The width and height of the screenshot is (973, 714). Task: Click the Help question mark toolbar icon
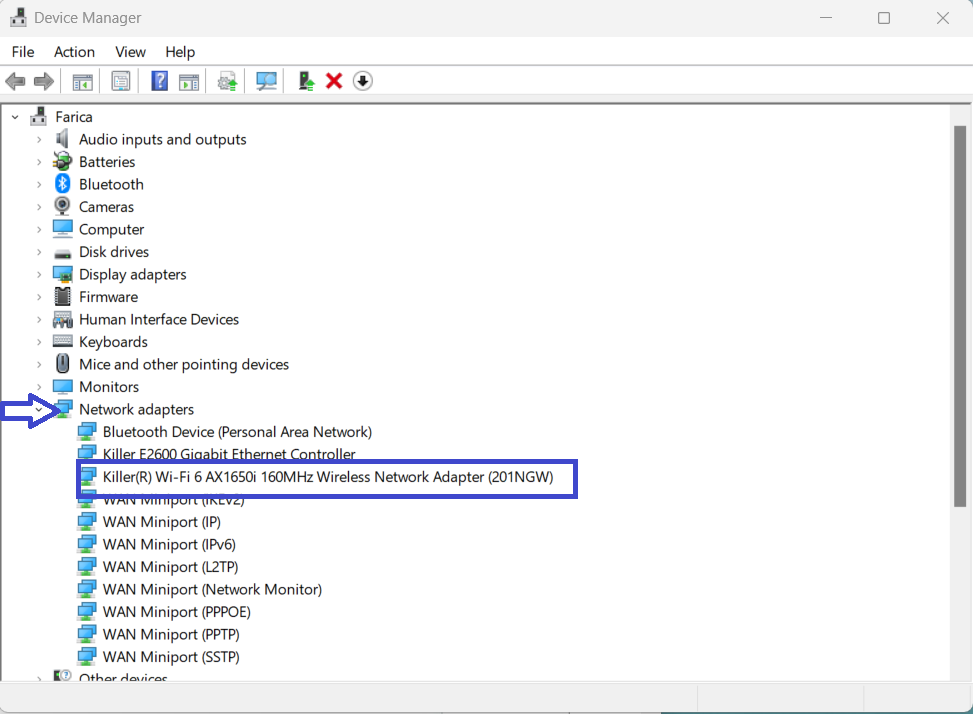[x=159, y=81]
